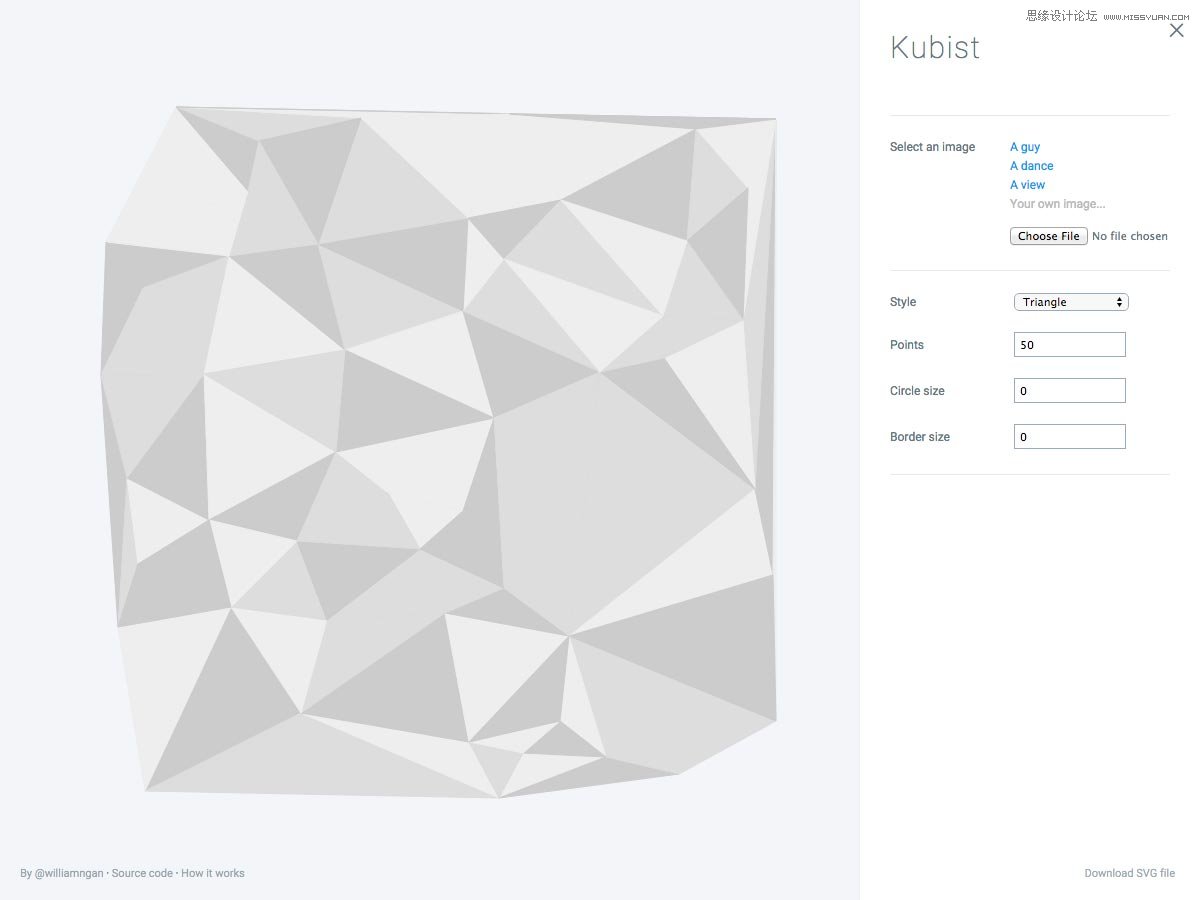Focus the Points input field
This screenshot has width=1200, height=900.
tap(1069, 345)
